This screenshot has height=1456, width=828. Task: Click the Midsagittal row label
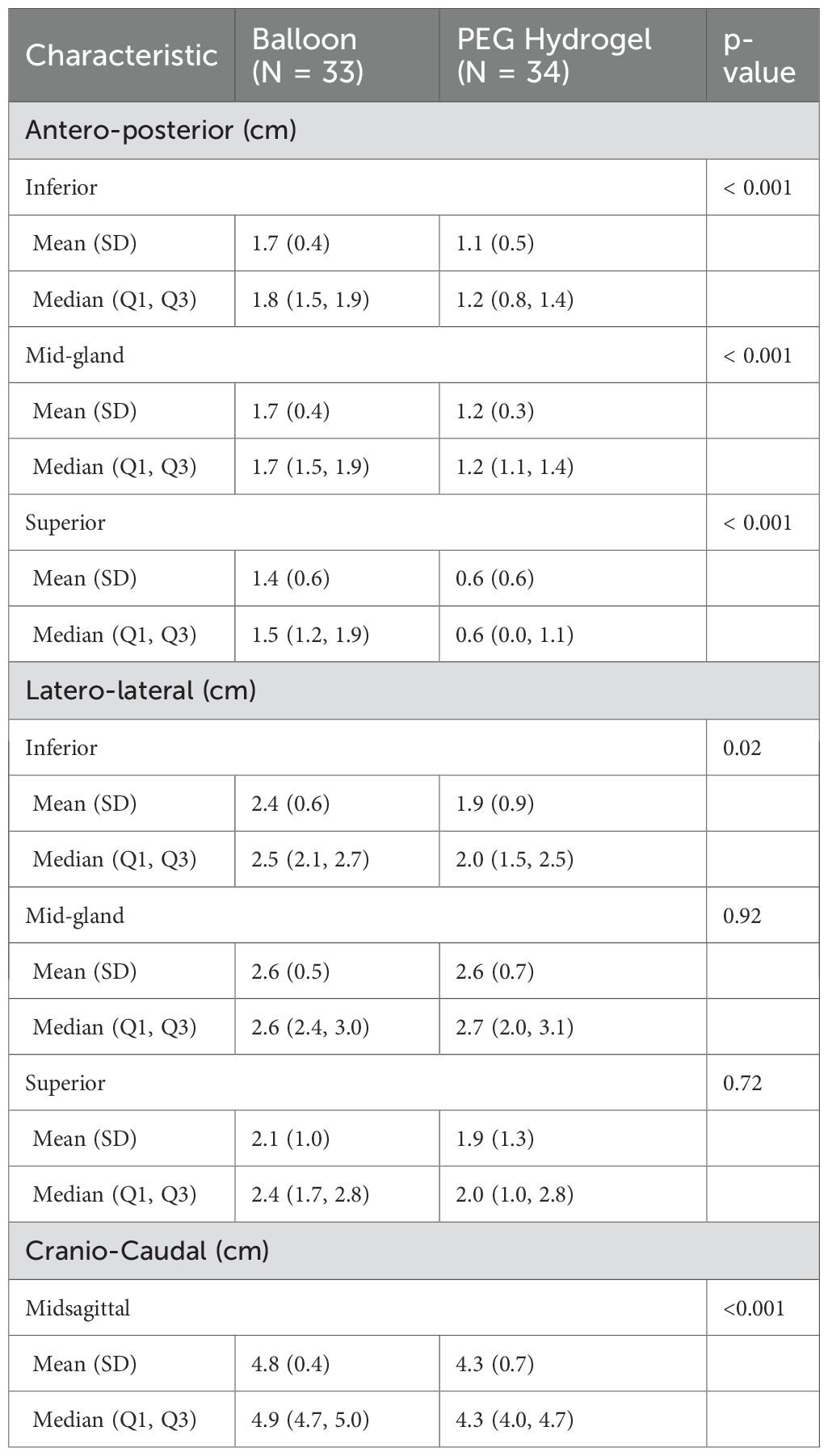click(78, 1307)
